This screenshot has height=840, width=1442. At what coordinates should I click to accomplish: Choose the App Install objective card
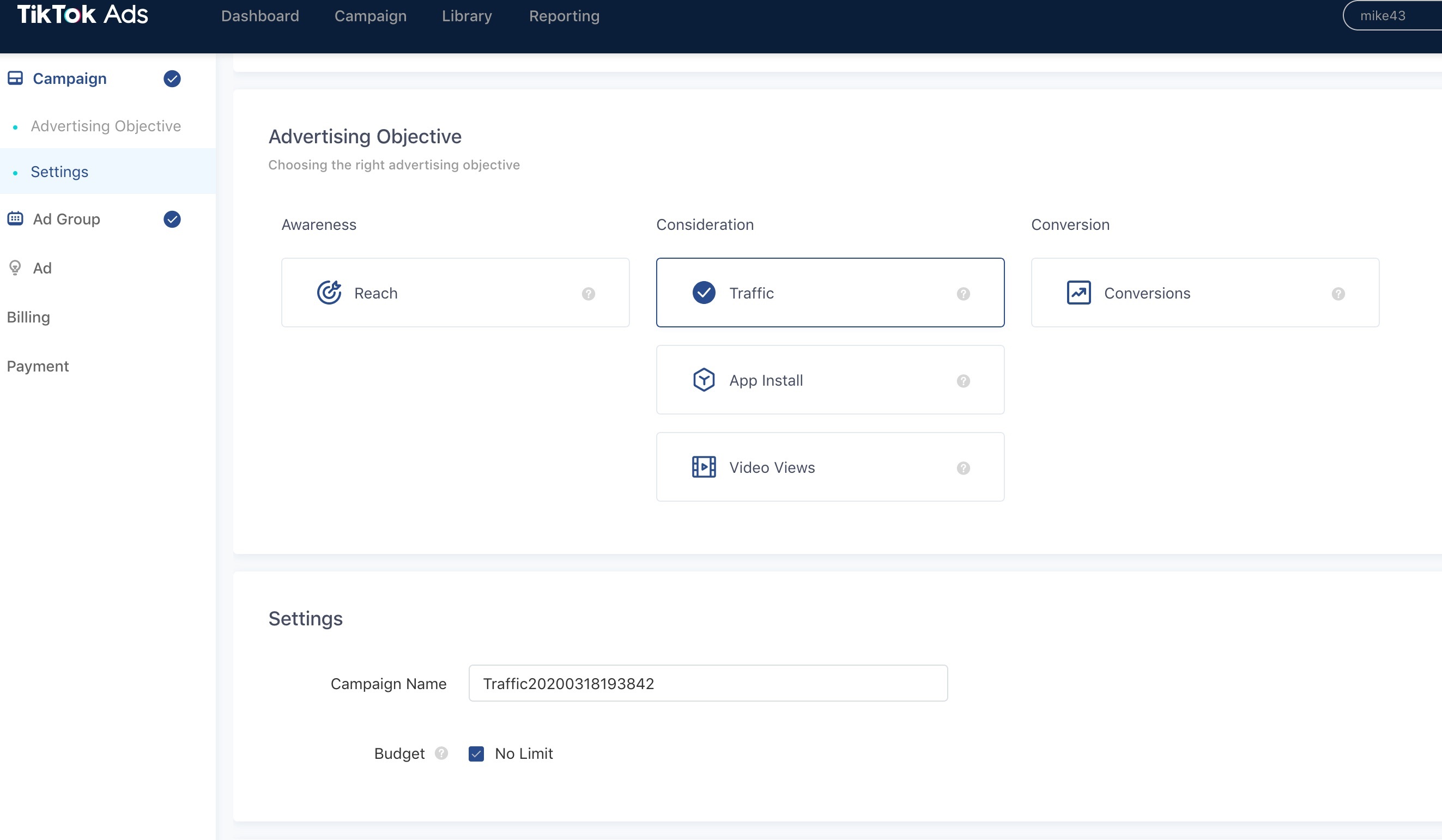(831, 380)
